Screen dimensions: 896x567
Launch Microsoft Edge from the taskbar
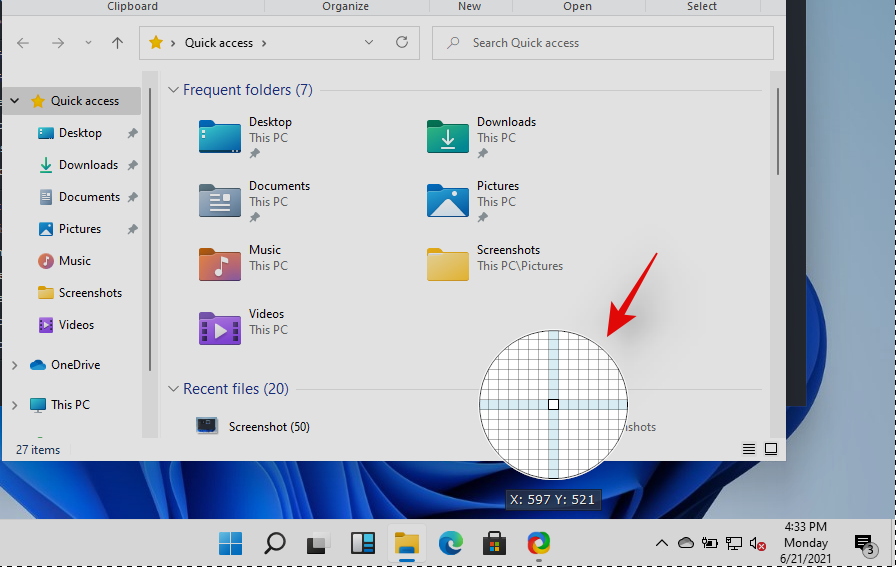[x=450, y=543]
